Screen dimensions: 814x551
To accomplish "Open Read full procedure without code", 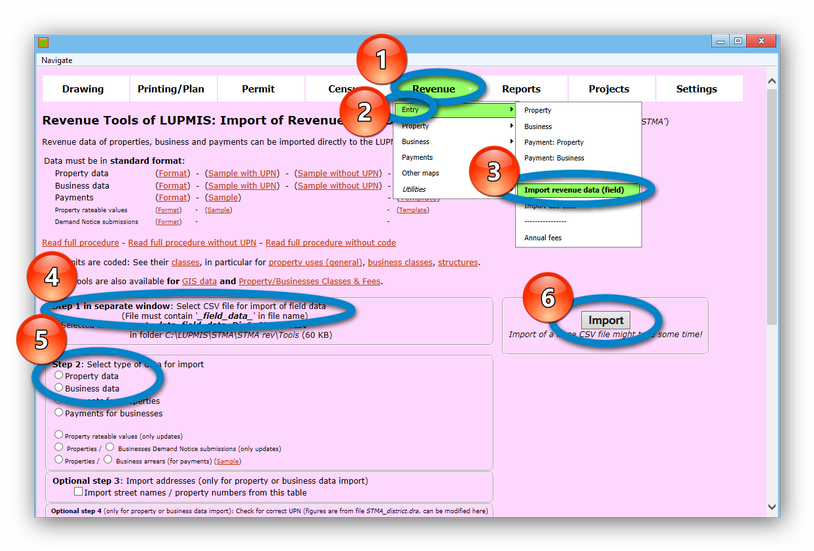I will [x=331, y=243].
